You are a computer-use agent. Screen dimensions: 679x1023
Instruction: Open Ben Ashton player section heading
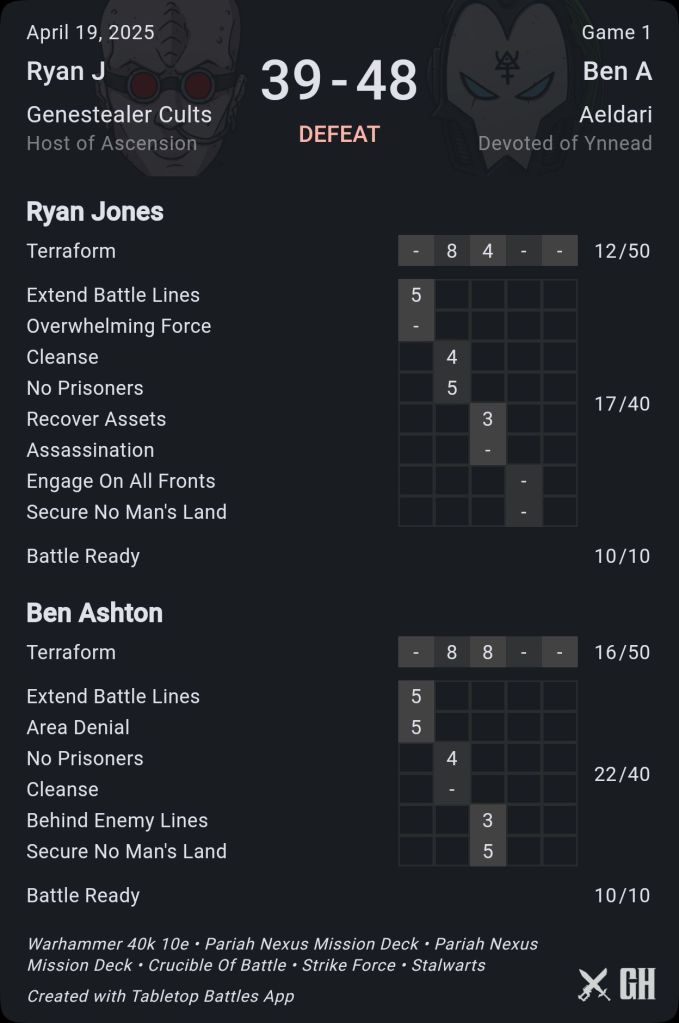click(x=94, y=612)
